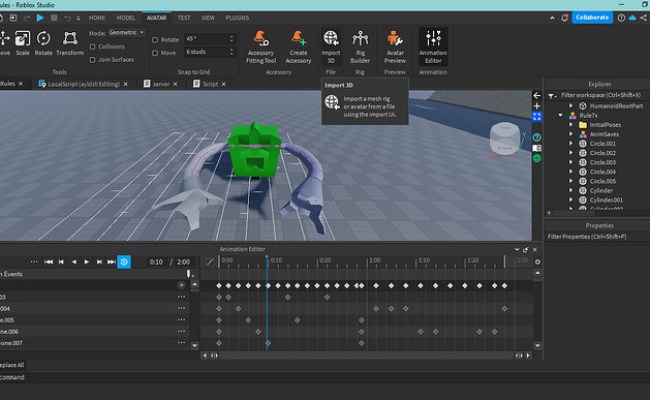Select the Rotate tool
This screenshot has height=400, width=650.
43,43
